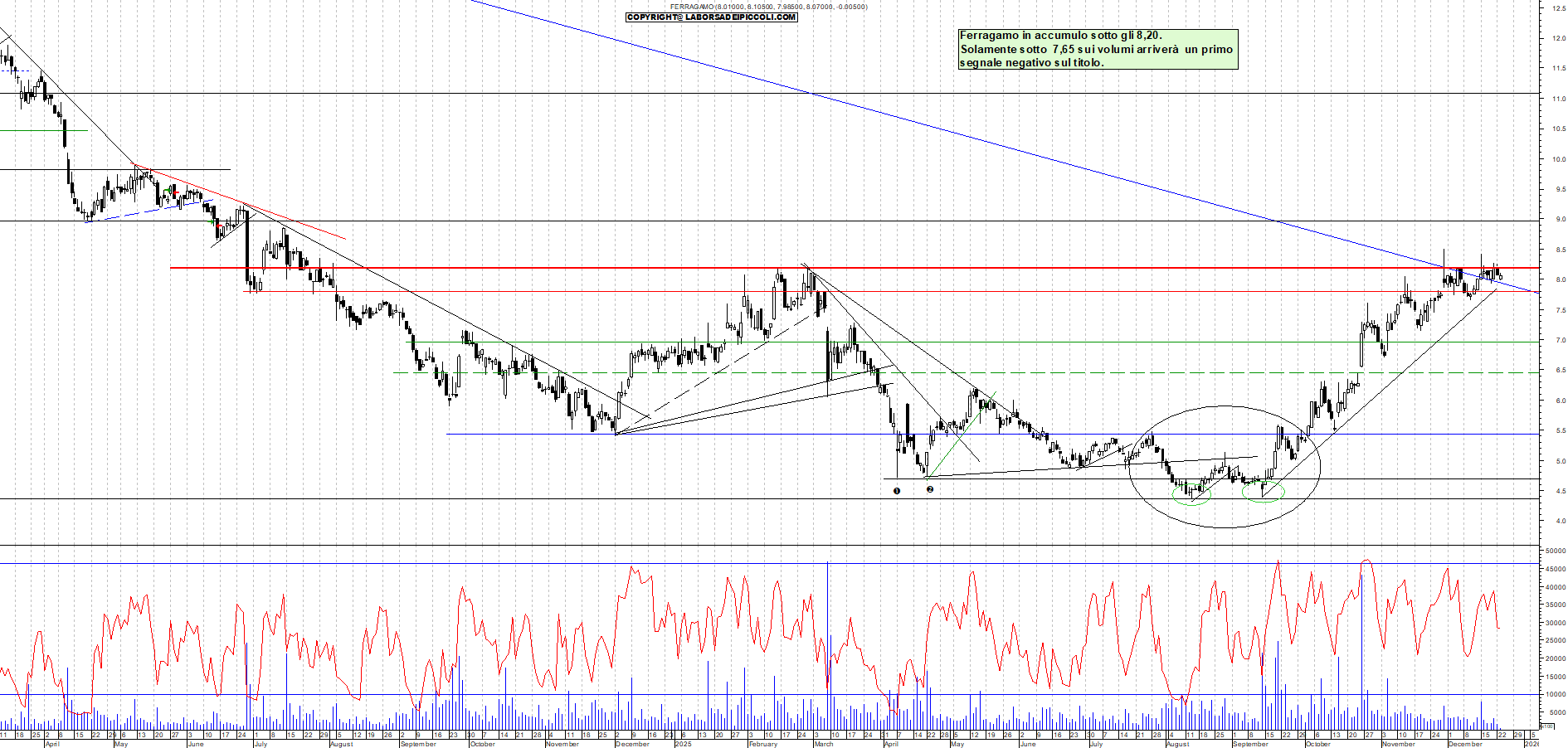The width and height of the screenshot is (1568, 748).
Task: Click the 2026 year label on timeline
Action: (1531, 744)
